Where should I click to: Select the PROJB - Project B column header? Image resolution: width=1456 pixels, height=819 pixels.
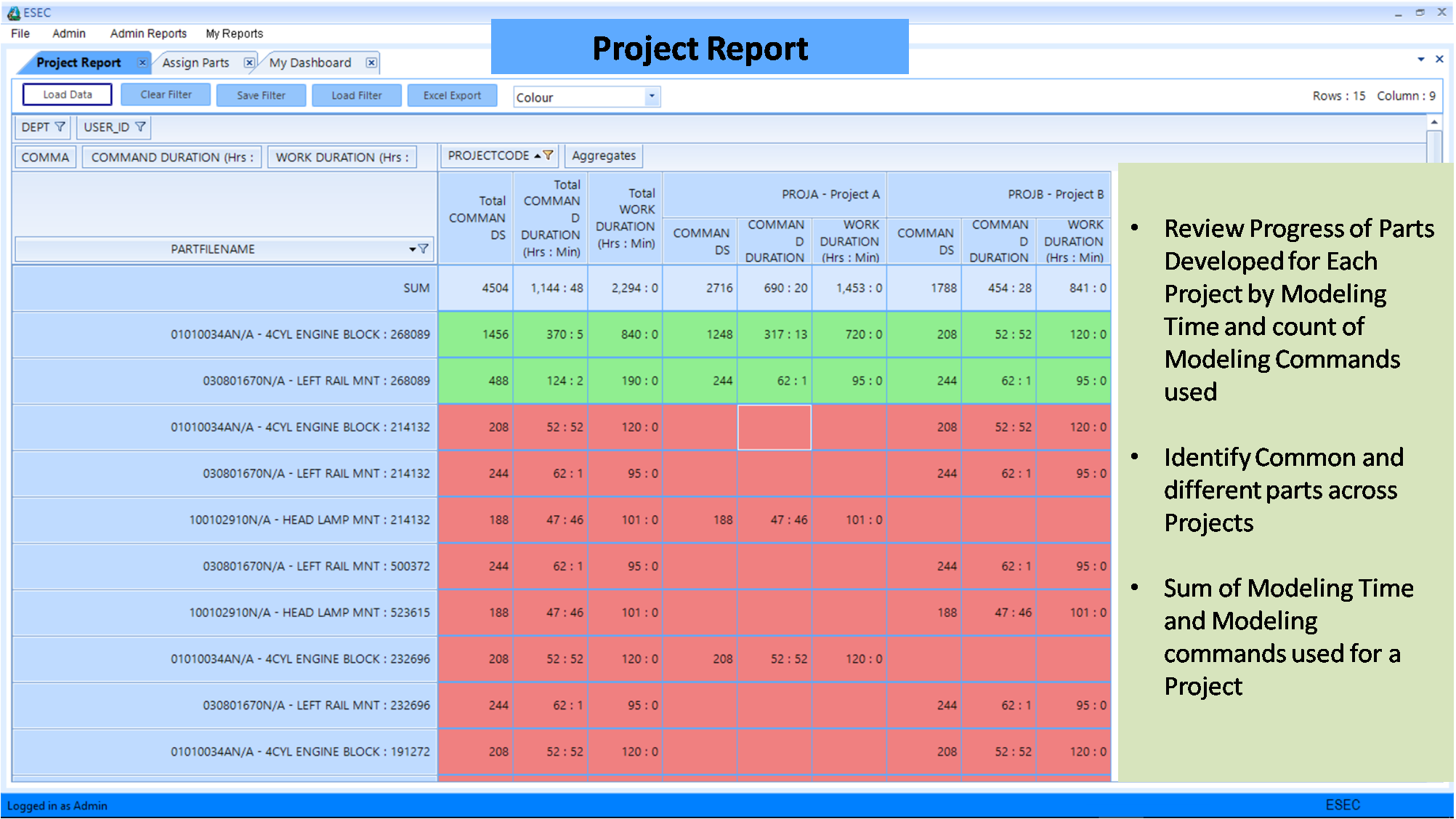click(999, 194)
